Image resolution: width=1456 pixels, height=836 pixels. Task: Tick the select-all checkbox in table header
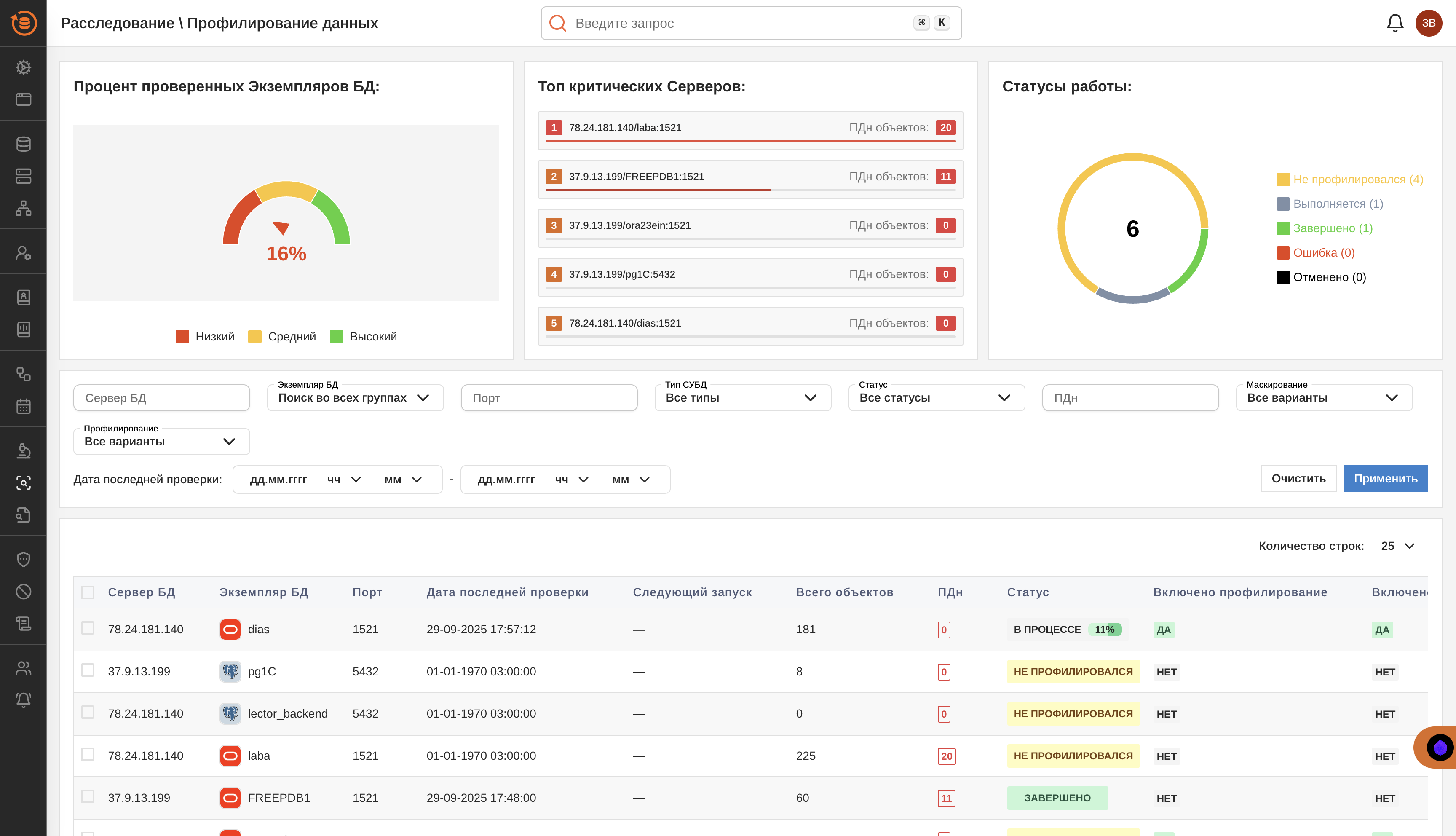[88, 592]
